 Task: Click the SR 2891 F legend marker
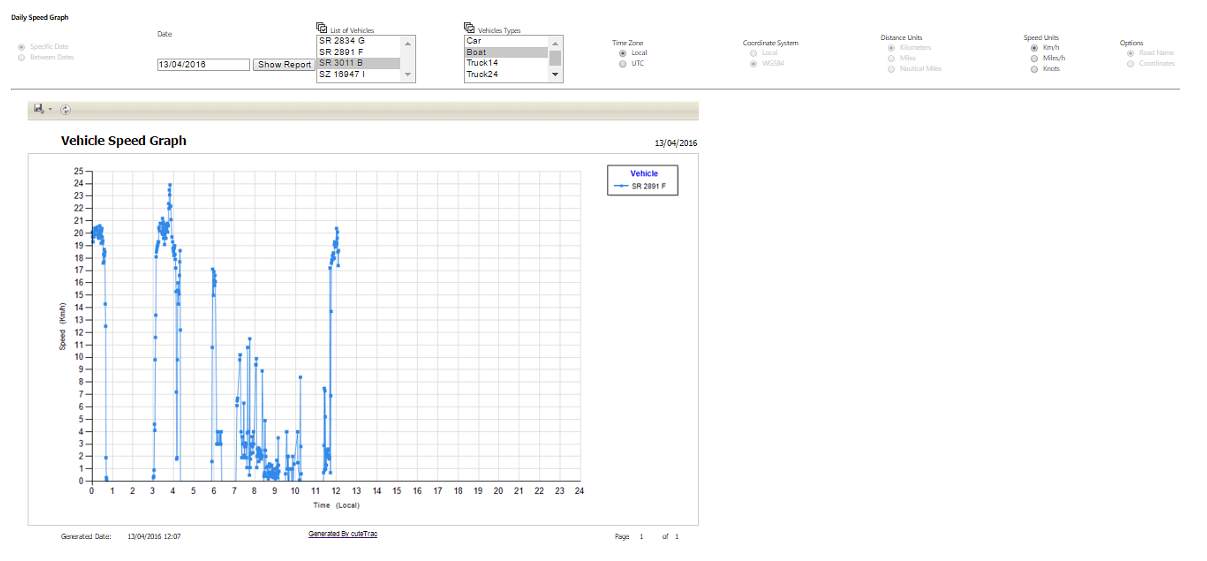pyautogui.click(x=622, y=186)
